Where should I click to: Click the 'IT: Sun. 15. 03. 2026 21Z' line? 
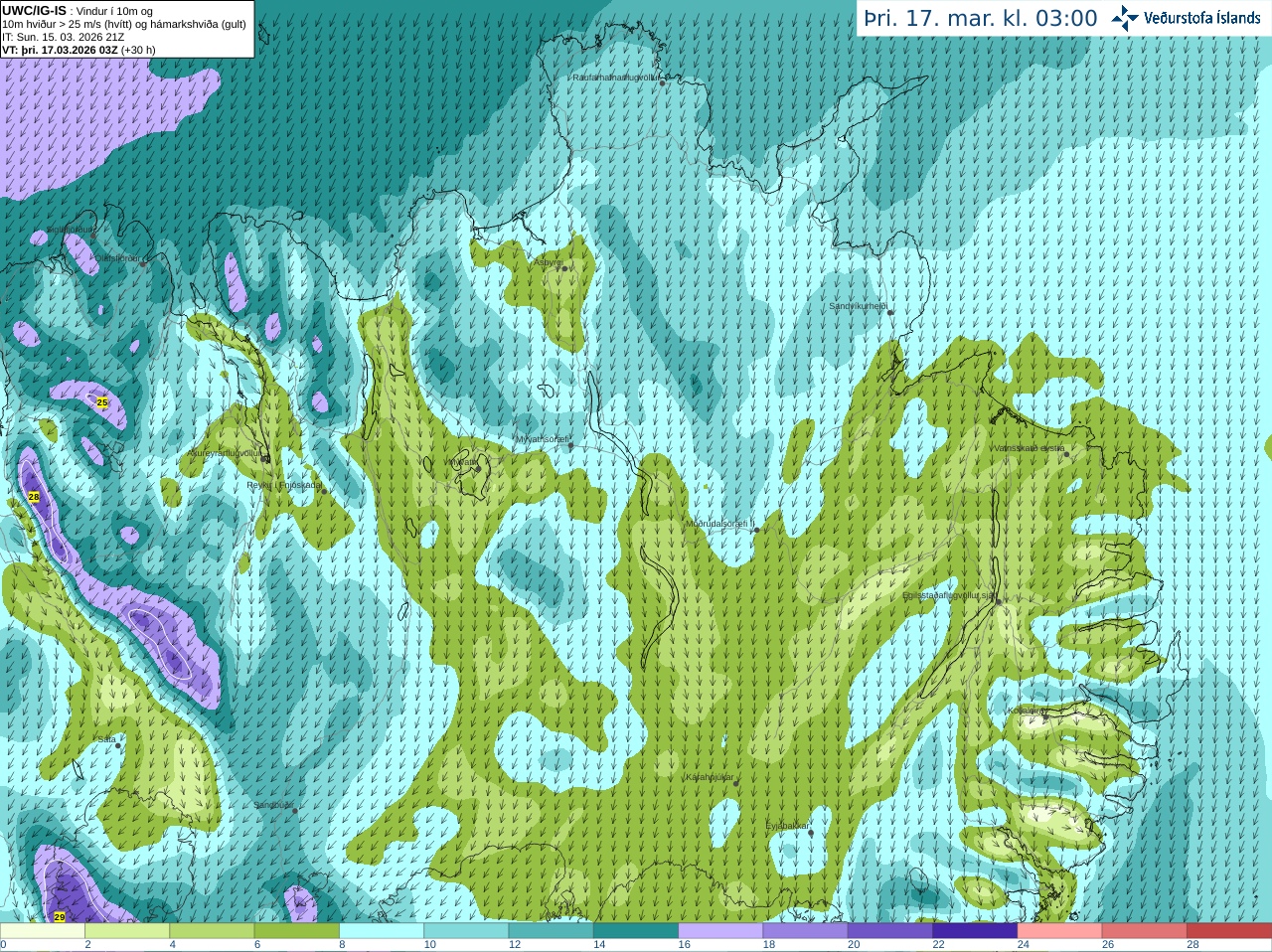[x=63, y=37]
